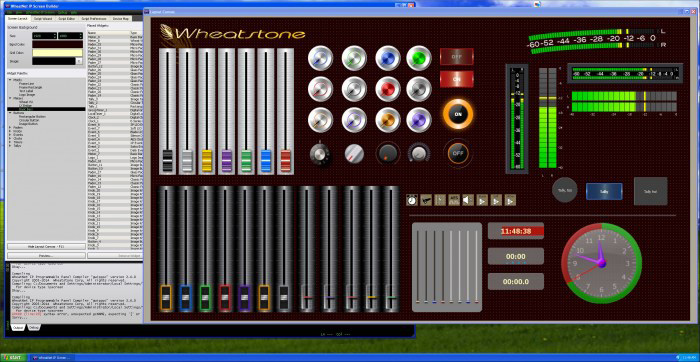This screenshot has width=700, height=362.
Task: Select the green illuminated round button
Action: tap(419, 58)
